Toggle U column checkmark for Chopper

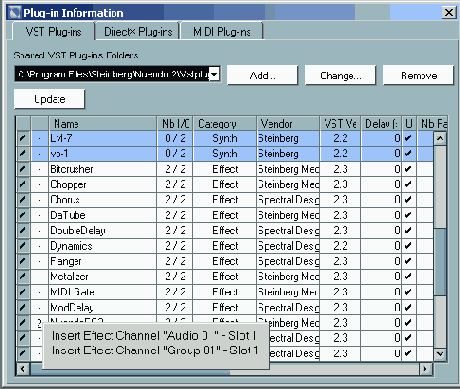[408, 184]
